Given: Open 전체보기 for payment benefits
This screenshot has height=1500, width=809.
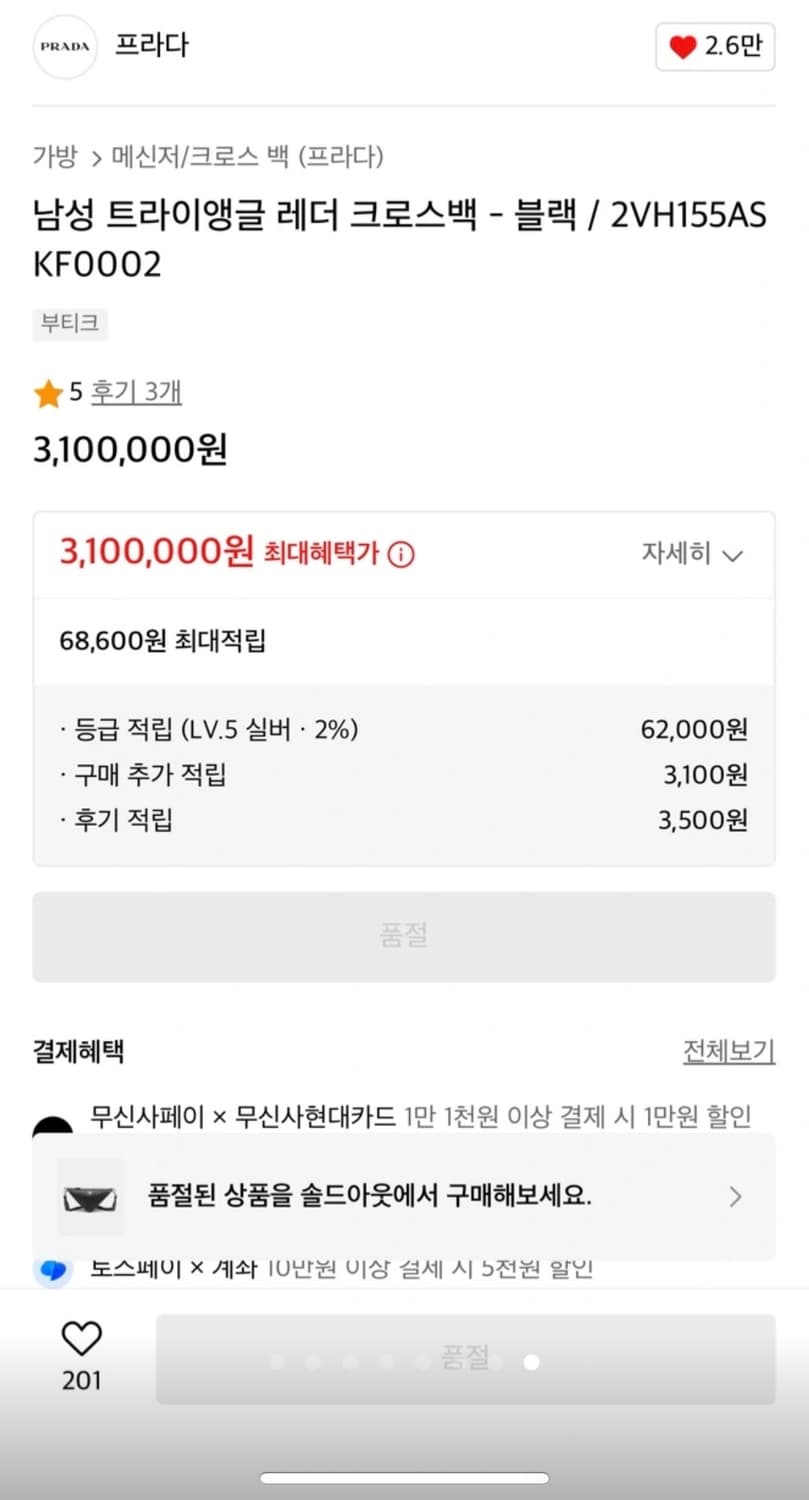Looking at the screenshot, I should pos(728,1051).
